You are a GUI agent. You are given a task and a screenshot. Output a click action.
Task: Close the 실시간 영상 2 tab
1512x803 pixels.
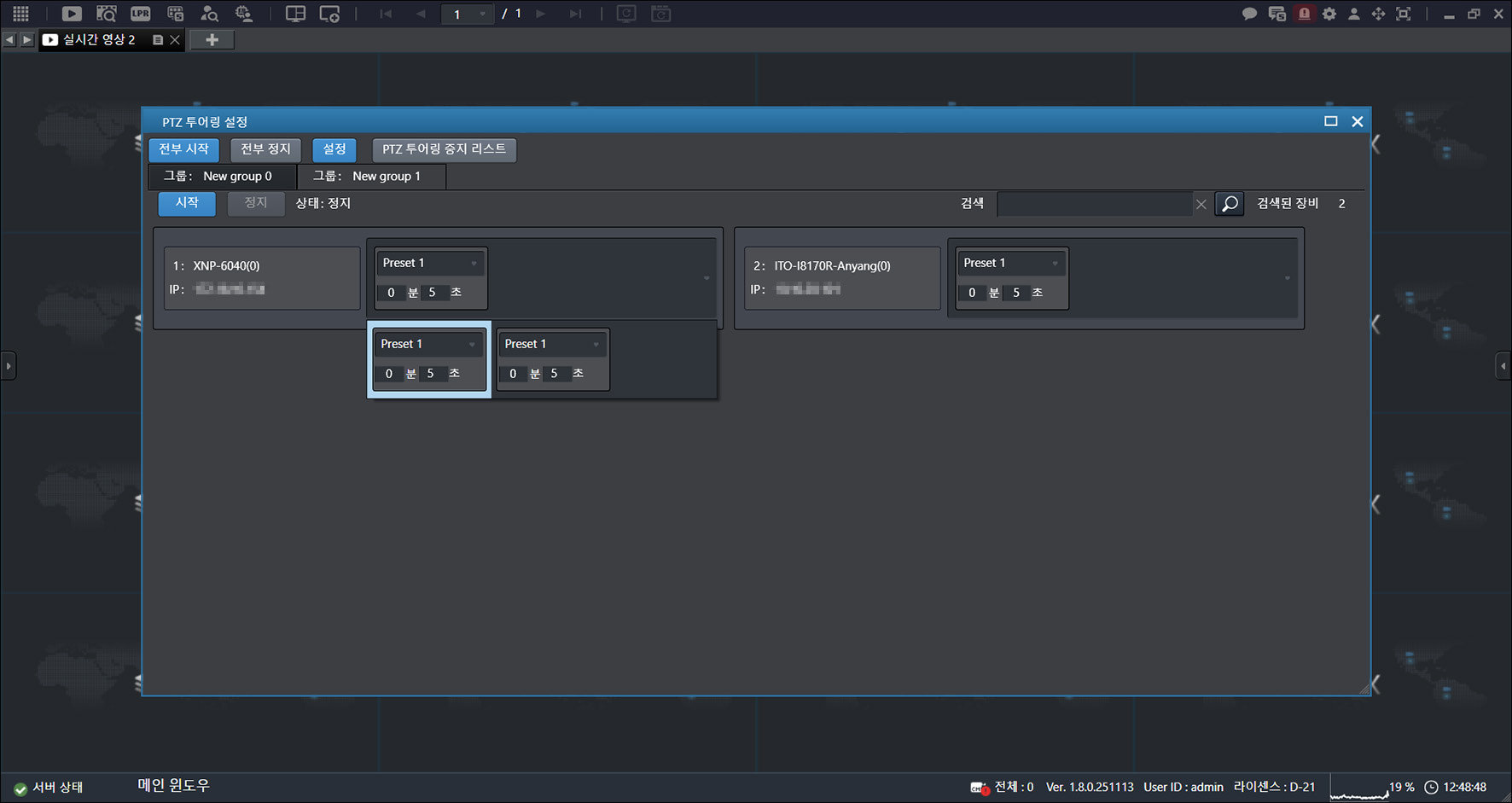(175, 39)
